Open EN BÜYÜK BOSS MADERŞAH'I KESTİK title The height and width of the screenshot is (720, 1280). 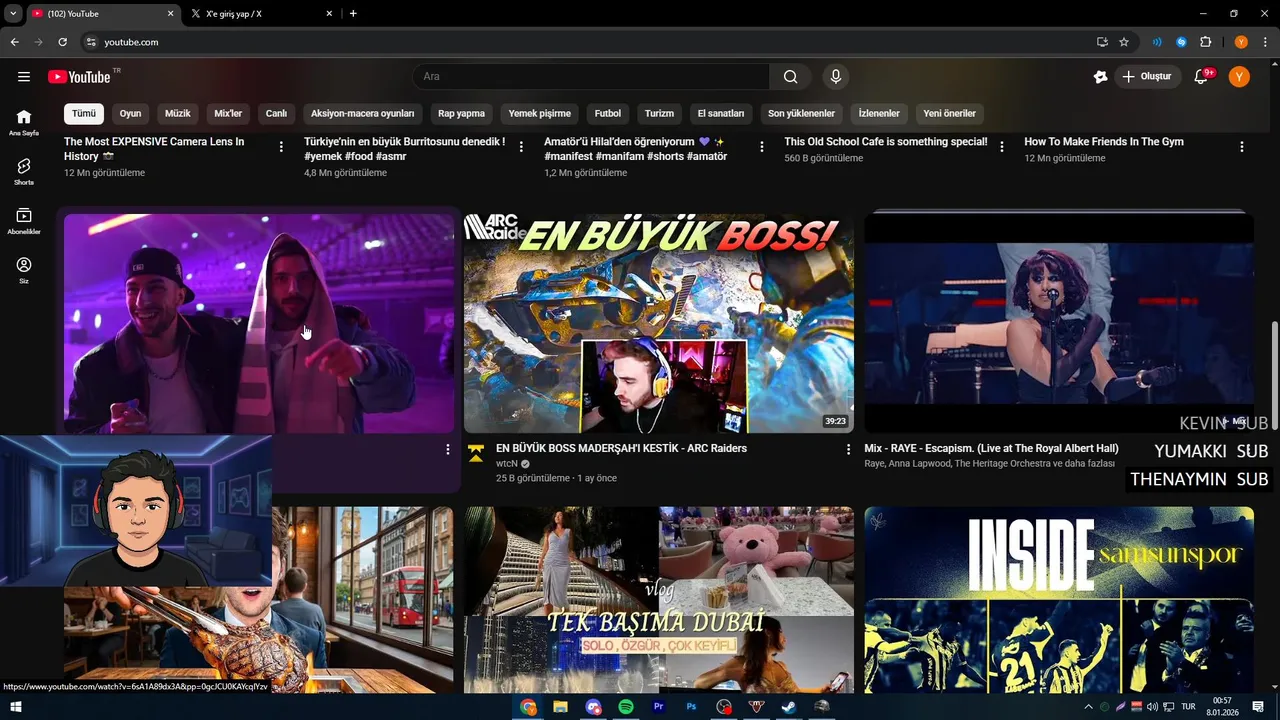pyautogui.click(x=621, y=448)
